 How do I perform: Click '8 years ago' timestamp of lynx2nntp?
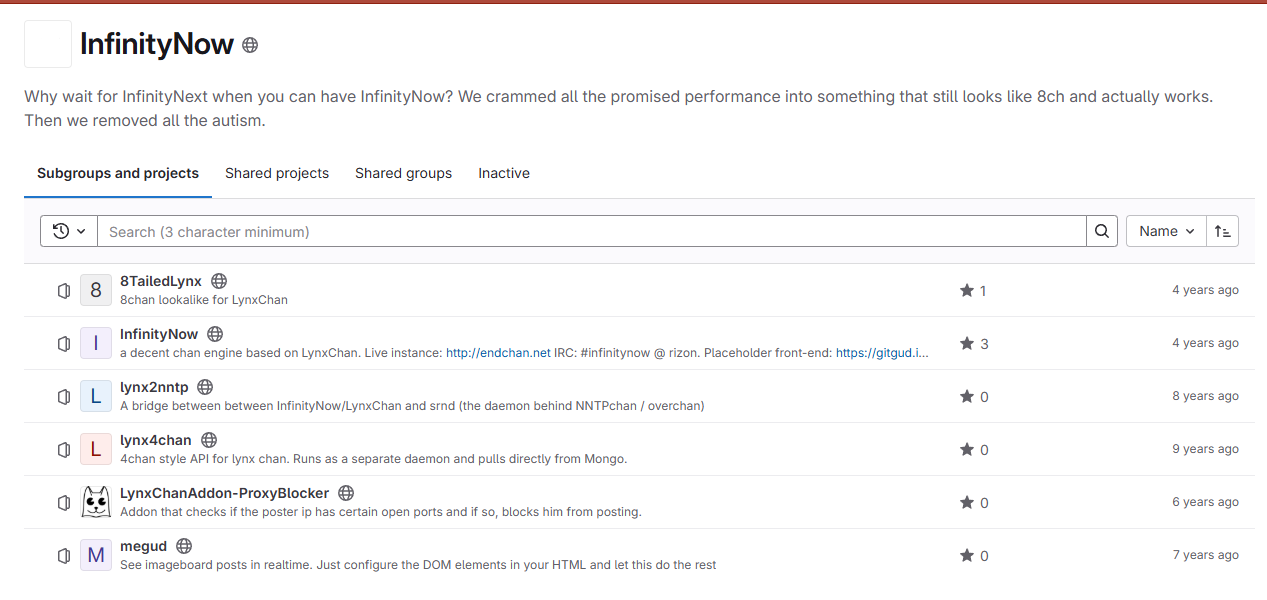tap(1205, 396)
